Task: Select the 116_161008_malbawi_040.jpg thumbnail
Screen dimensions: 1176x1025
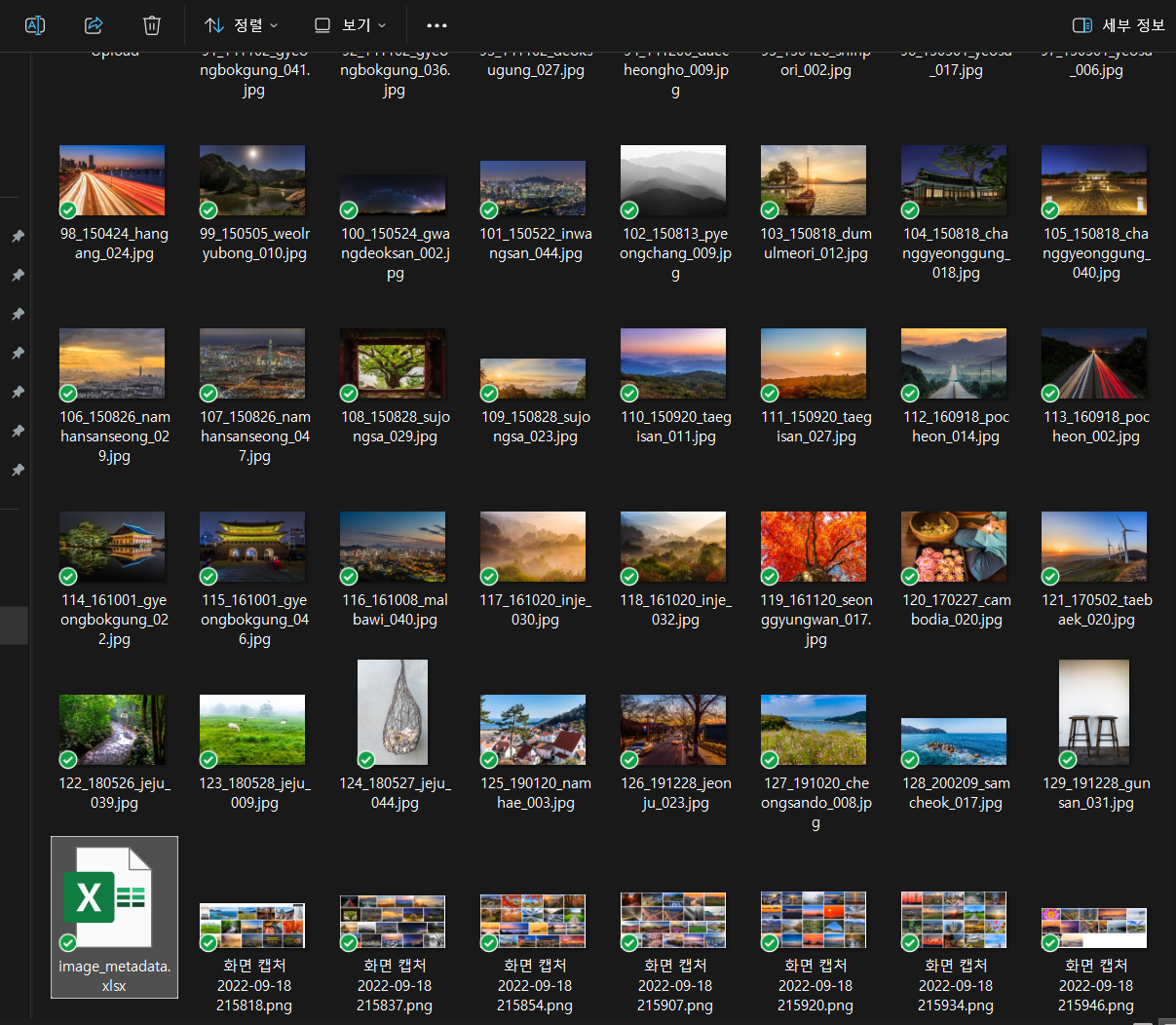Action: point(393,547)
